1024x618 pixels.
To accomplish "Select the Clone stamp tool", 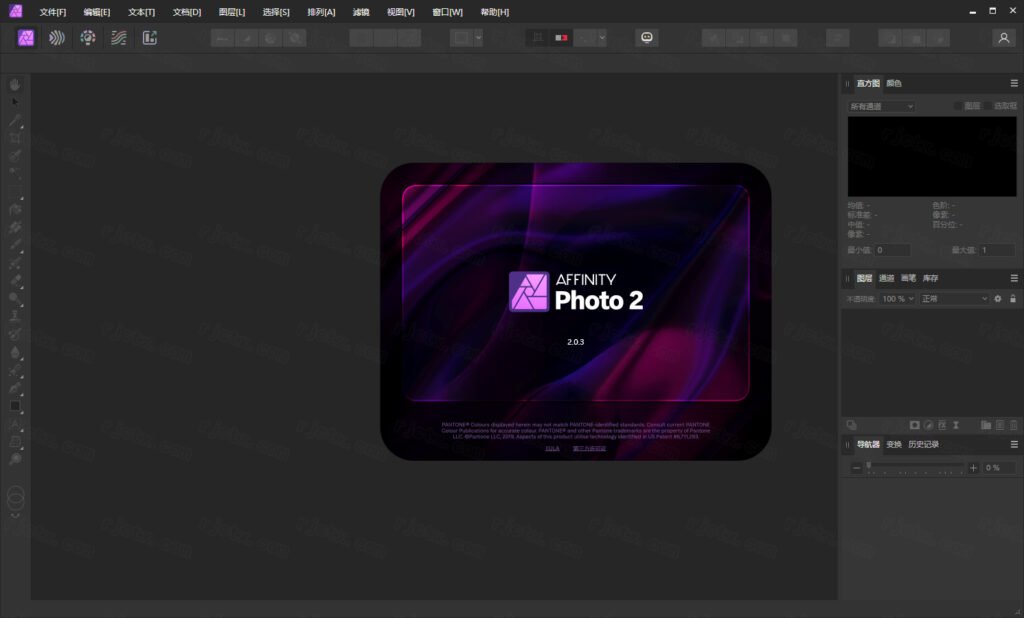I will (x=15, y=316).
